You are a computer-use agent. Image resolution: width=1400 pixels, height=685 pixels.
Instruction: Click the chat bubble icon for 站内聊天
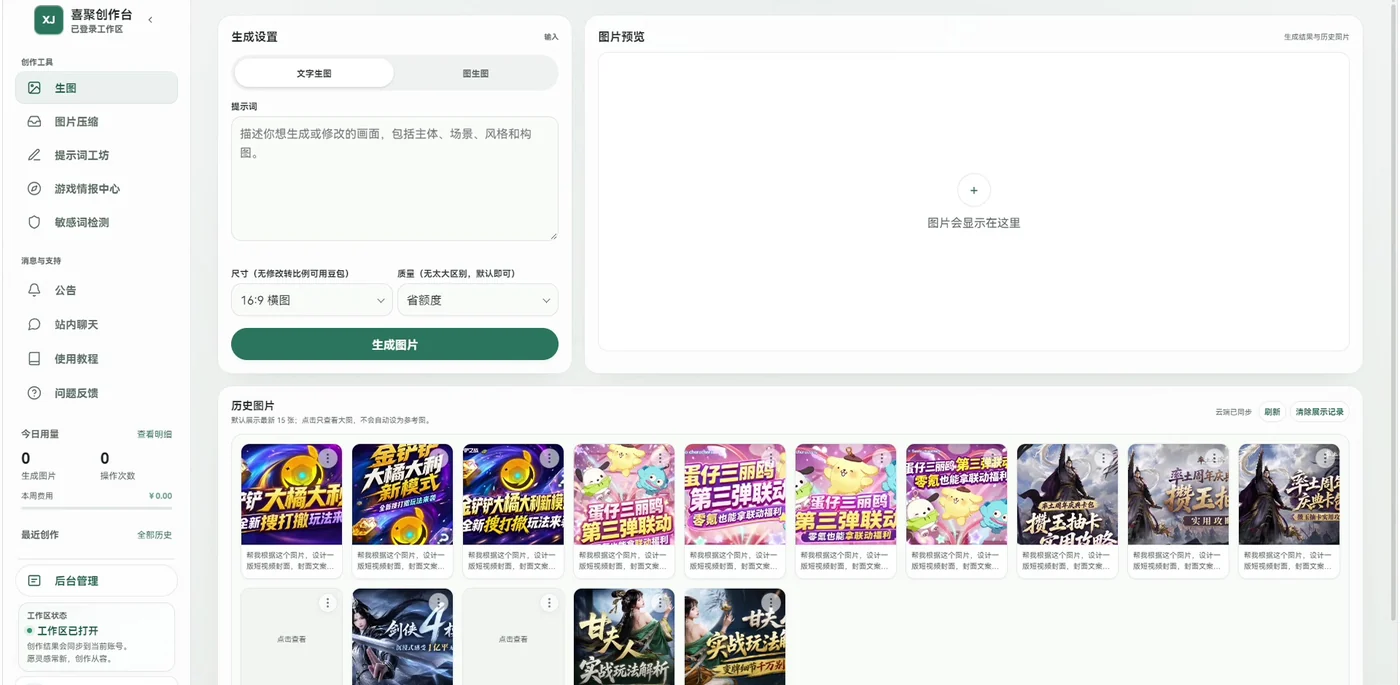coord(34,325)
